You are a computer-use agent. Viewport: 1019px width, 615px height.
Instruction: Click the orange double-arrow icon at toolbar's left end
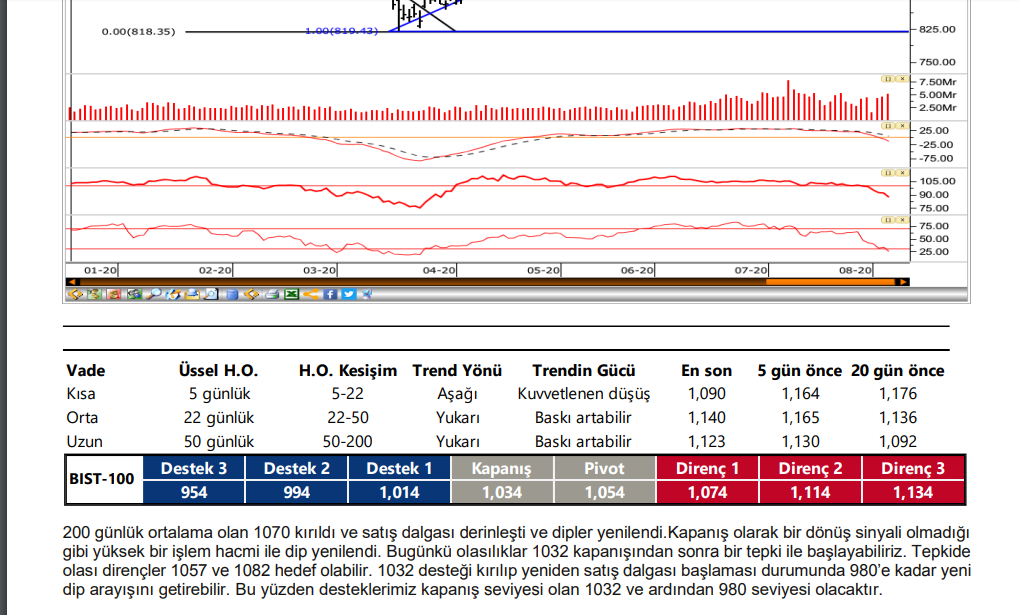pyautogui.click(x=75, y=294)
